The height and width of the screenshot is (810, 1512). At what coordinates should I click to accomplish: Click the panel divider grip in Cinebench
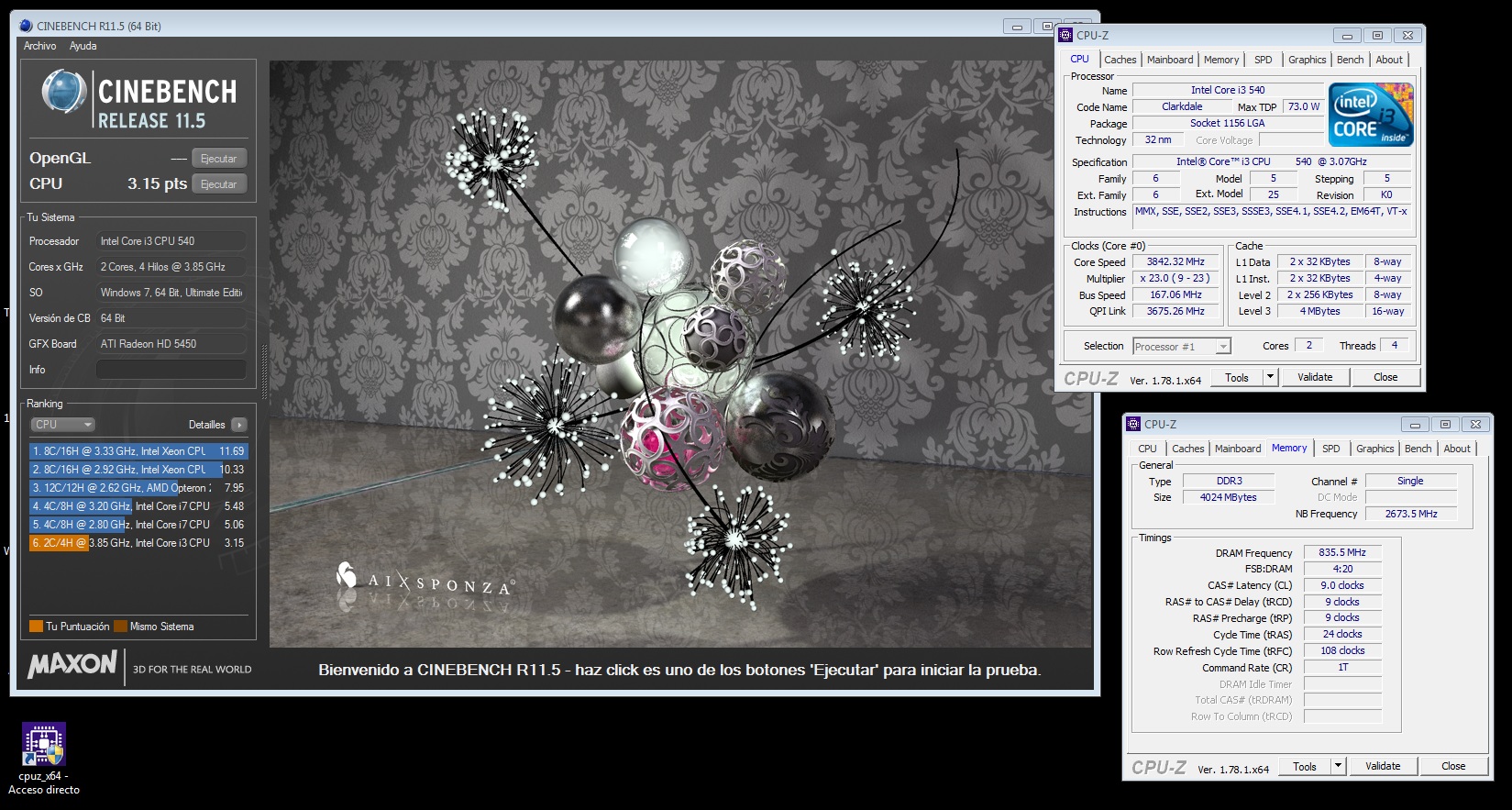264,372
